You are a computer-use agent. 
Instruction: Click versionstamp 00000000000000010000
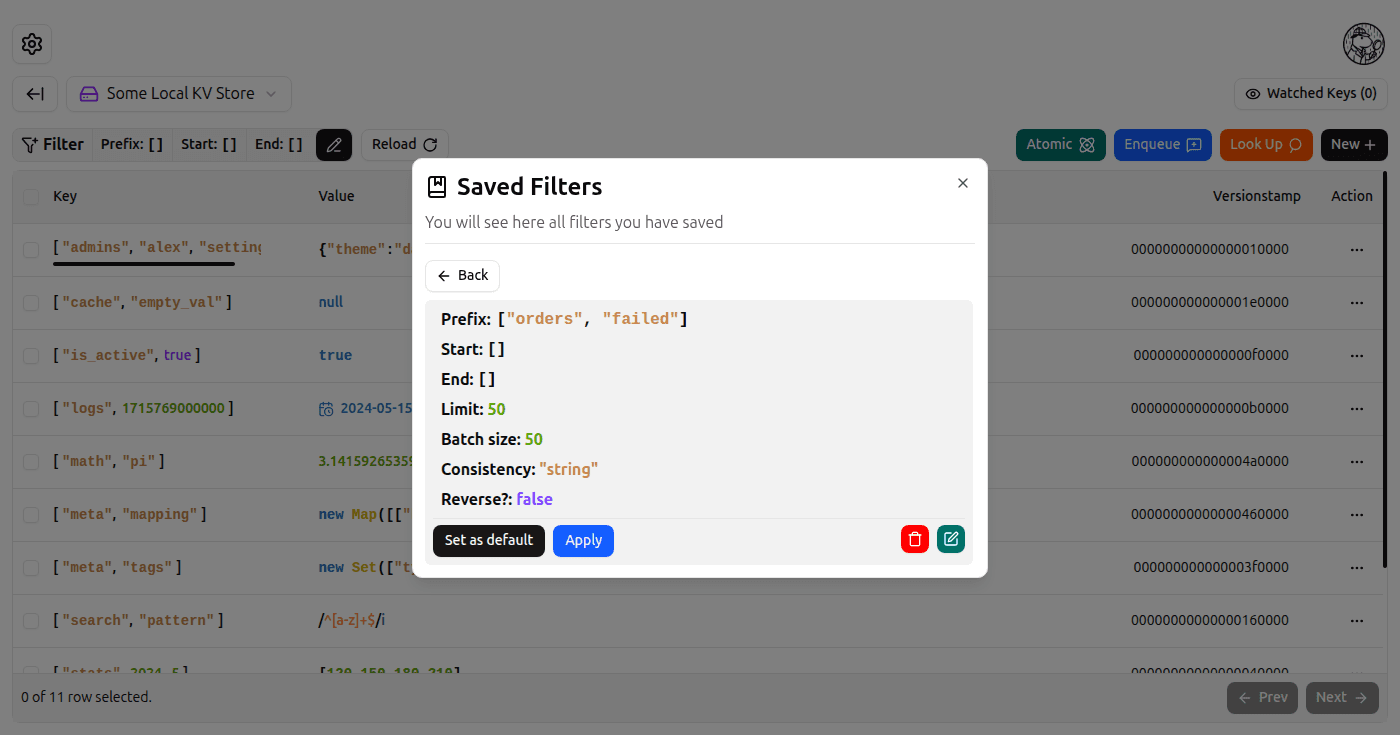point(1210,250)
